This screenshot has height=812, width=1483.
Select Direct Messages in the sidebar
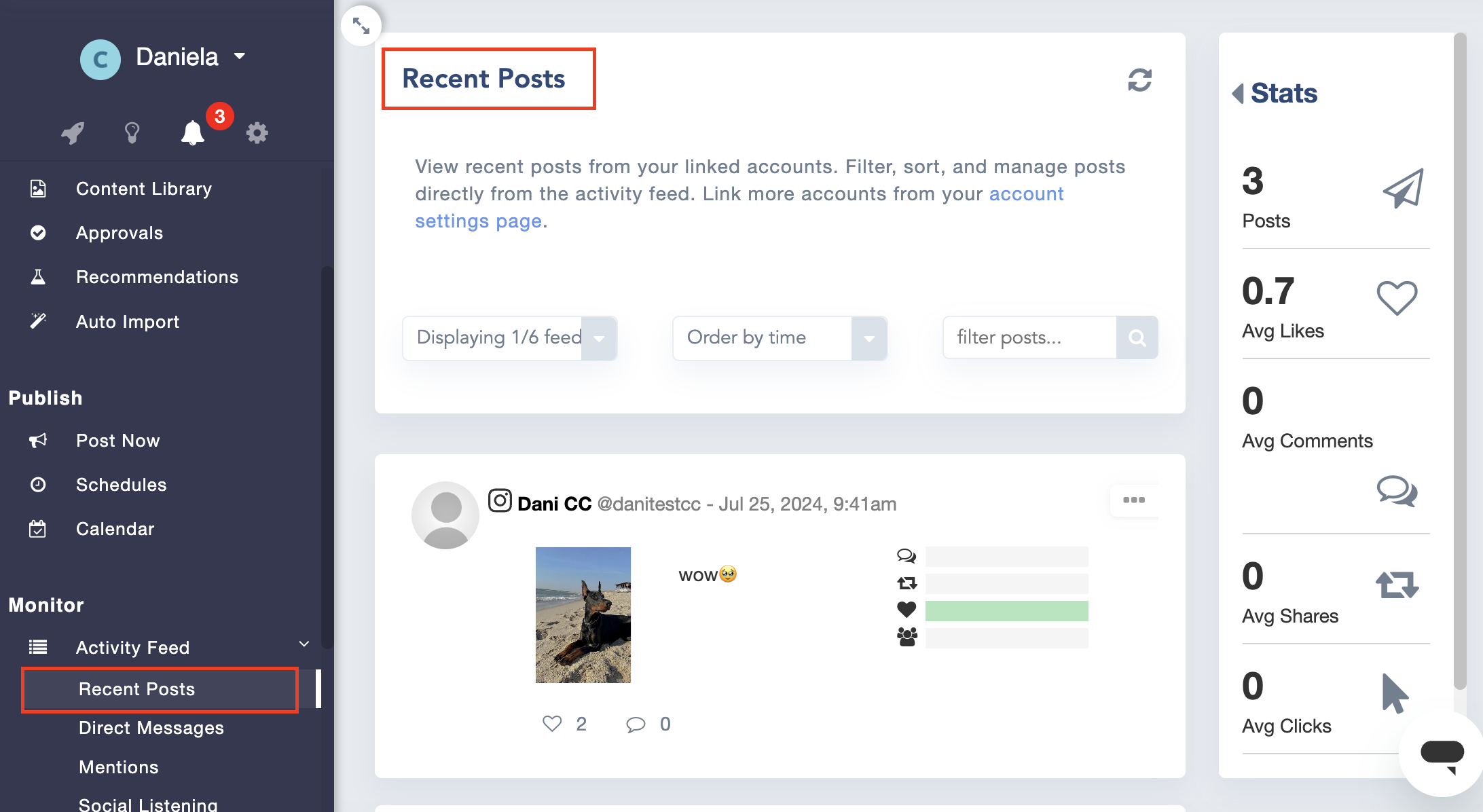(x=151, y=728)
